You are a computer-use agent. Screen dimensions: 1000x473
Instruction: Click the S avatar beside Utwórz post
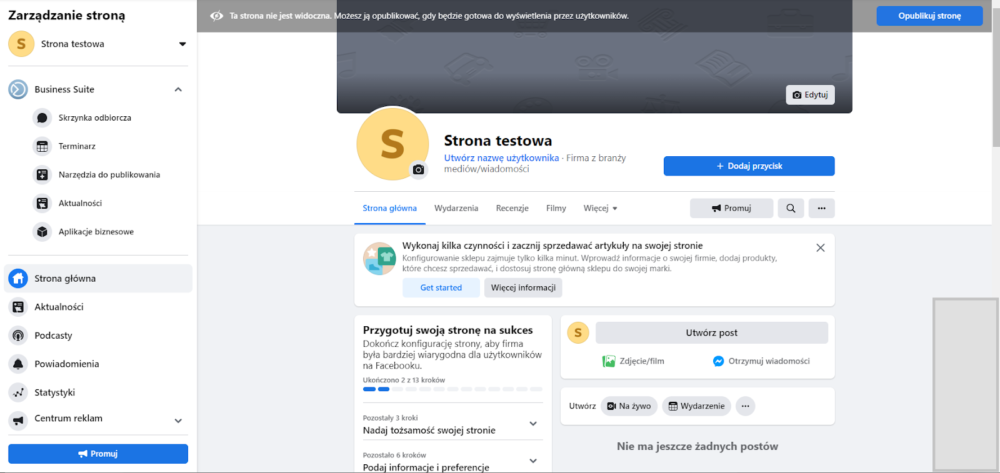pyautogui.click(x=578, y=333)
